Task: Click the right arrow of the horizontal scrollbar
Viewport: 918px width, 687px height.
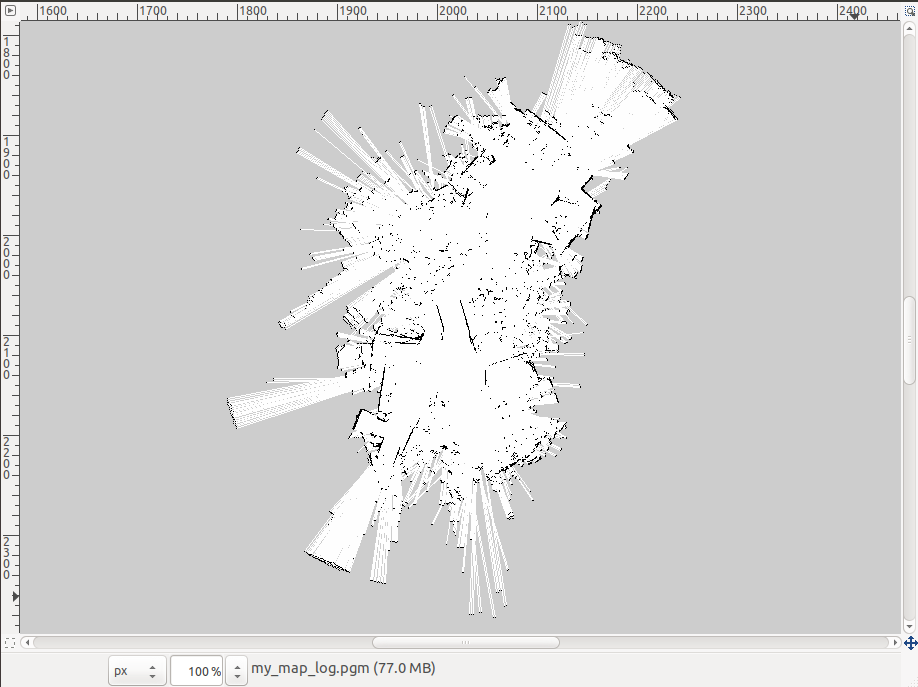Action: tap(895, 643)
